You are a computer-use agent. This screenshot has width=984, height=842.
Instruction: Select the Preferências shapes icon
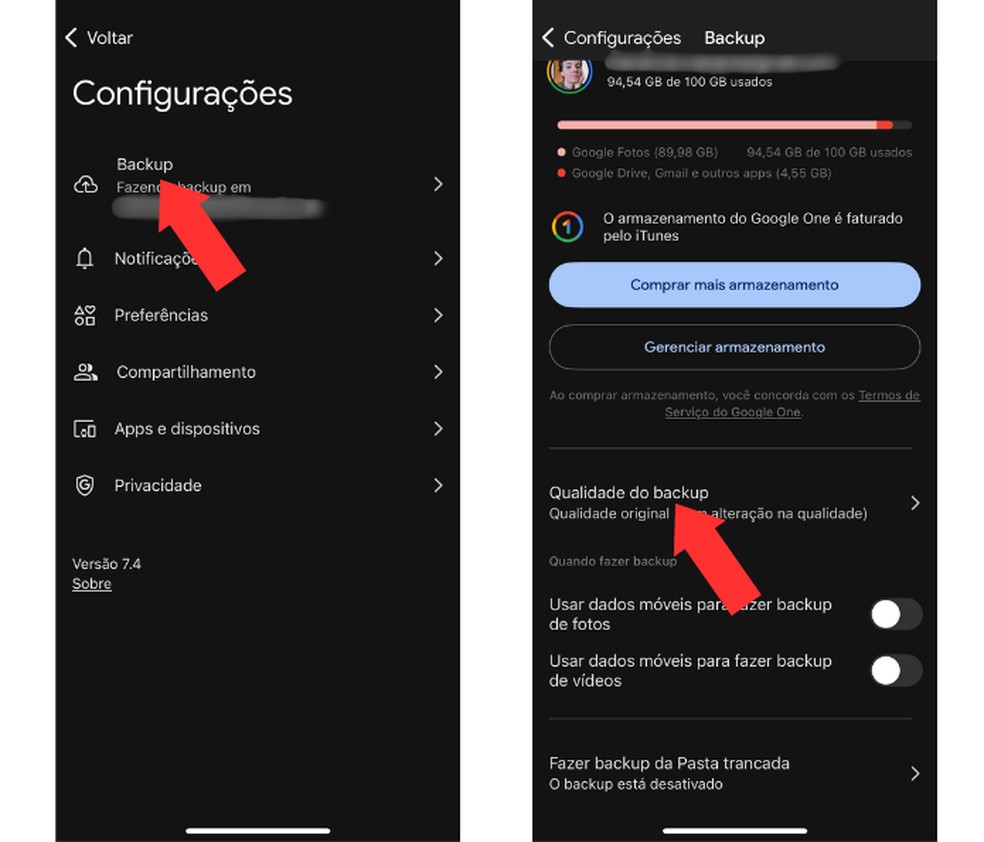click(85, 316)
